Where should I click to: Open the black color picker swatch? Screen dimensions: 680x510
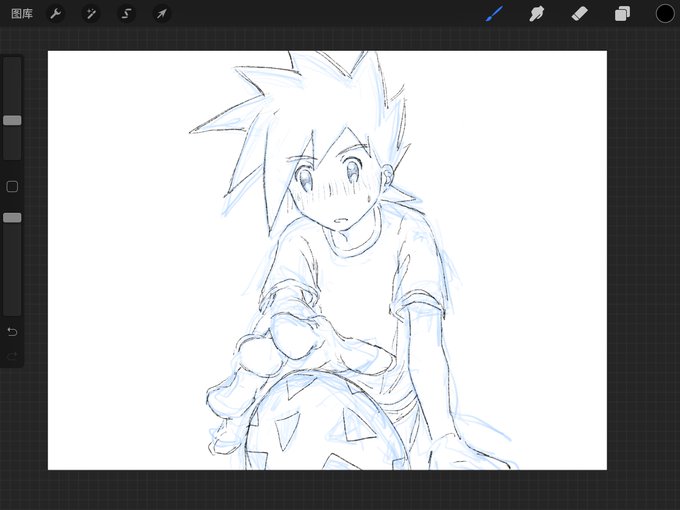664,14
